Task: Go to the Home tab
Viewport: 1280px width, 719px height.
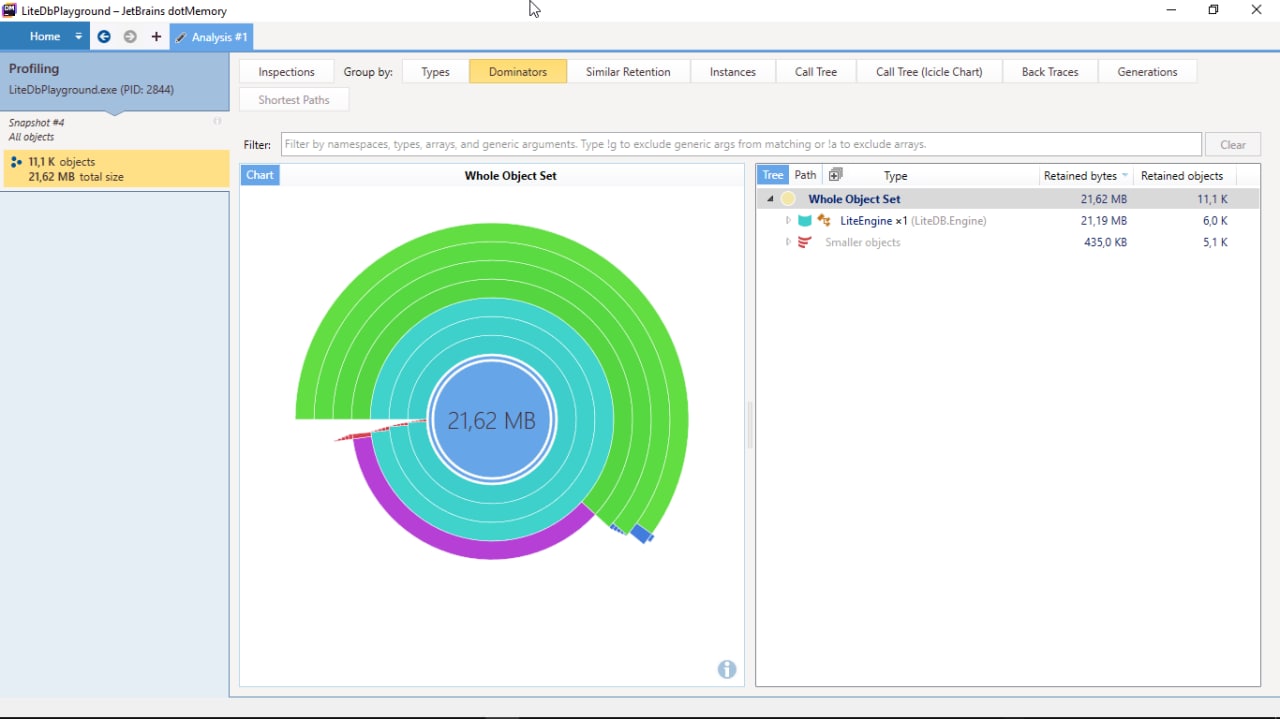Action: tap(44, 37)
